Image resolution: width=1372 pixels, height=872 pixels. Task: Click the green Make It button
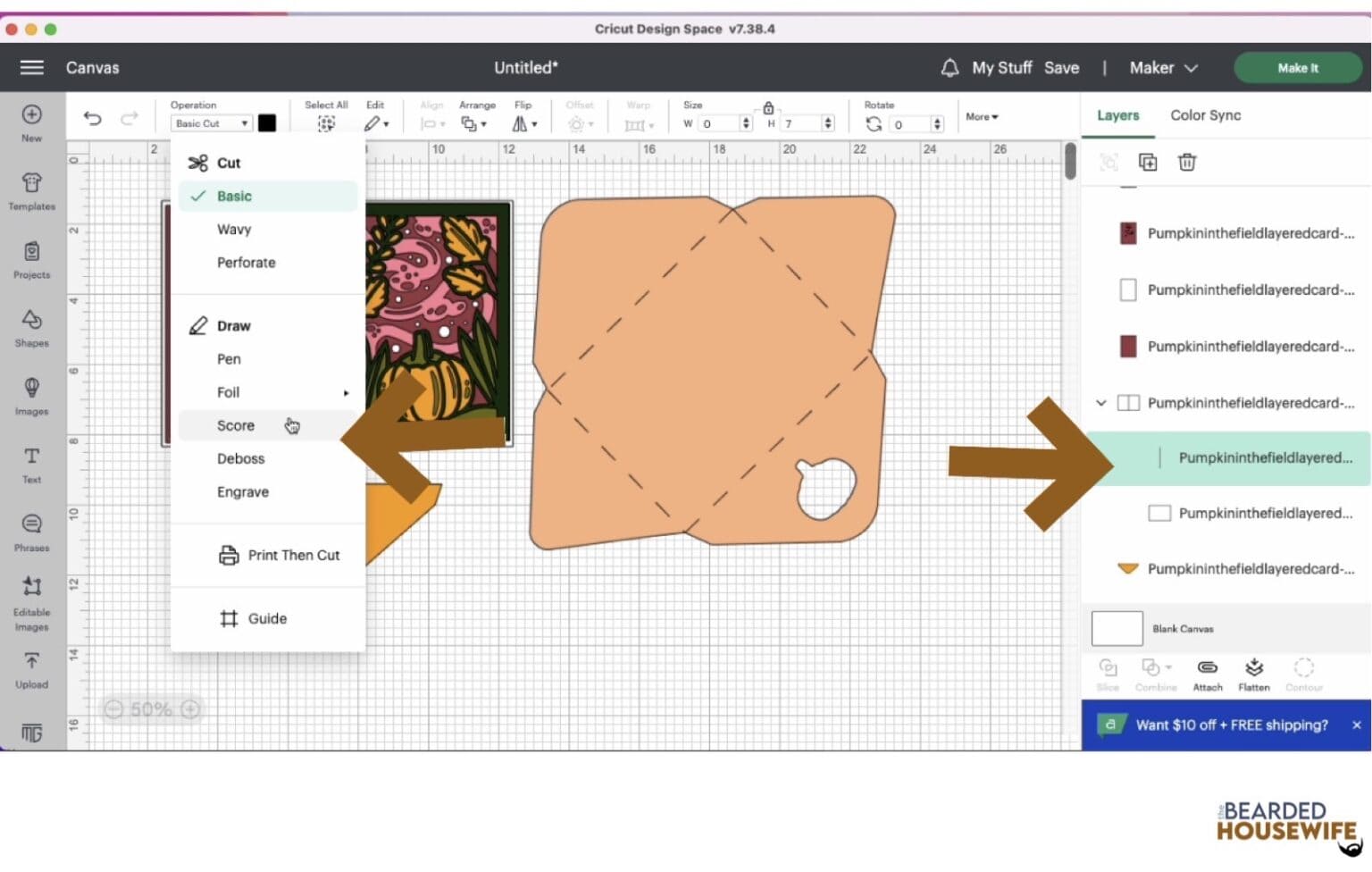pyautogui.click(x=1297, y=68)
